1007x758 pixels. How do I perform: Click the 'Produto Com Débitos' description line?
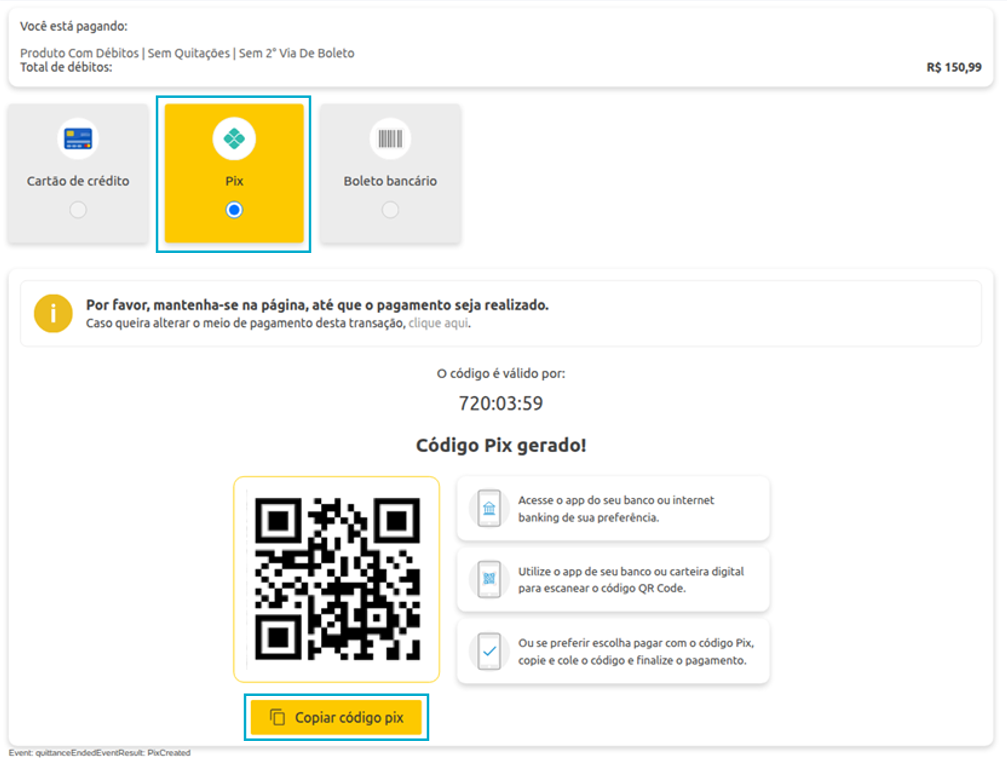point(187,53)
